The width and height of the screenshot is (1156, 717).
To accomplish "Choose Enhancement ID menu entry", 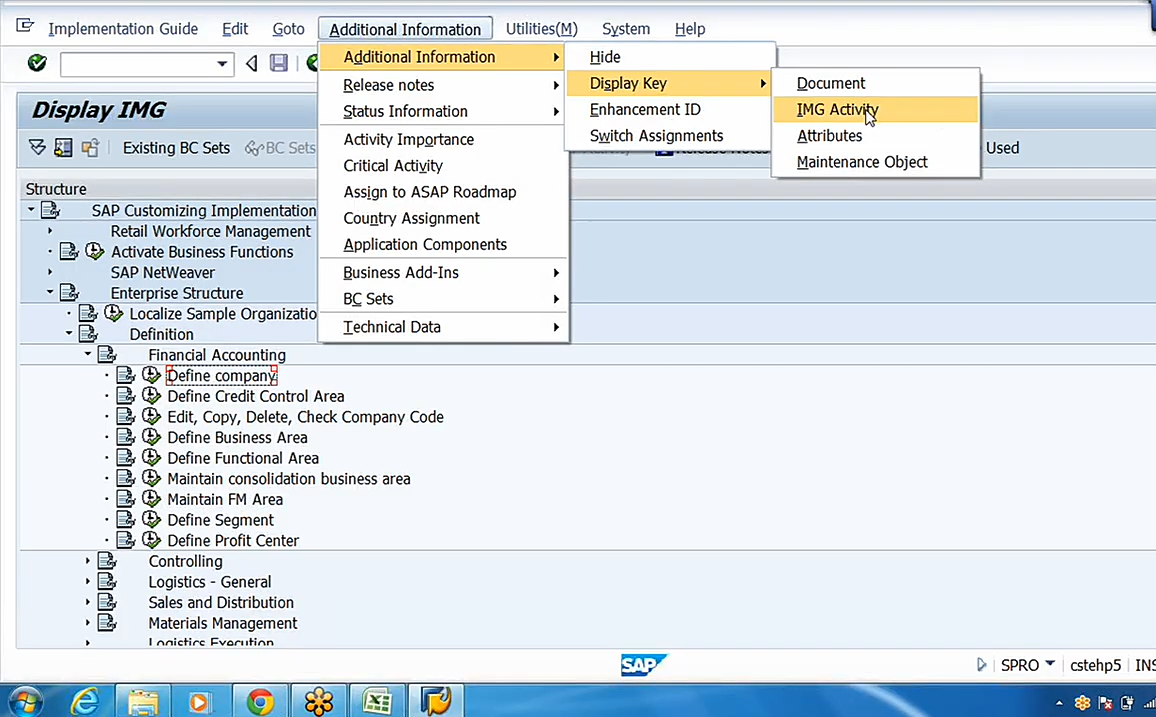I will tap(669, 109).
